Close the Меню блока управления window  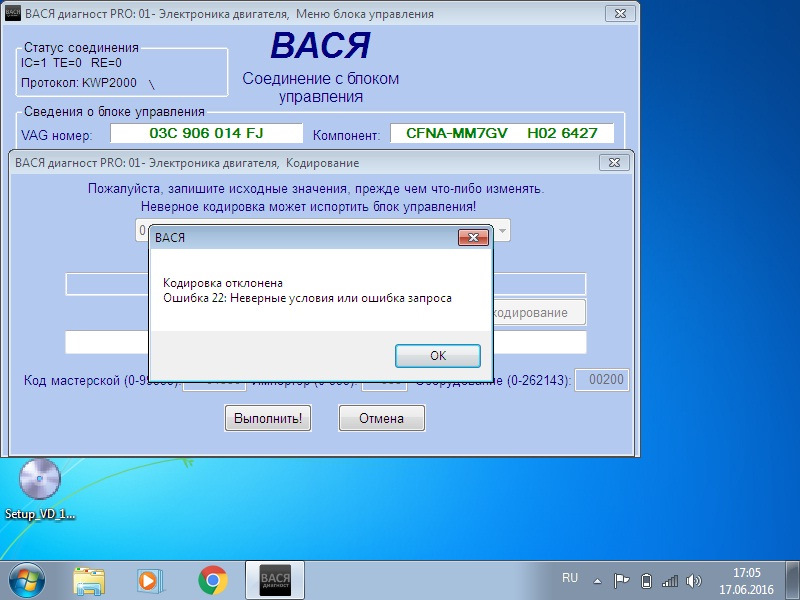620,14
